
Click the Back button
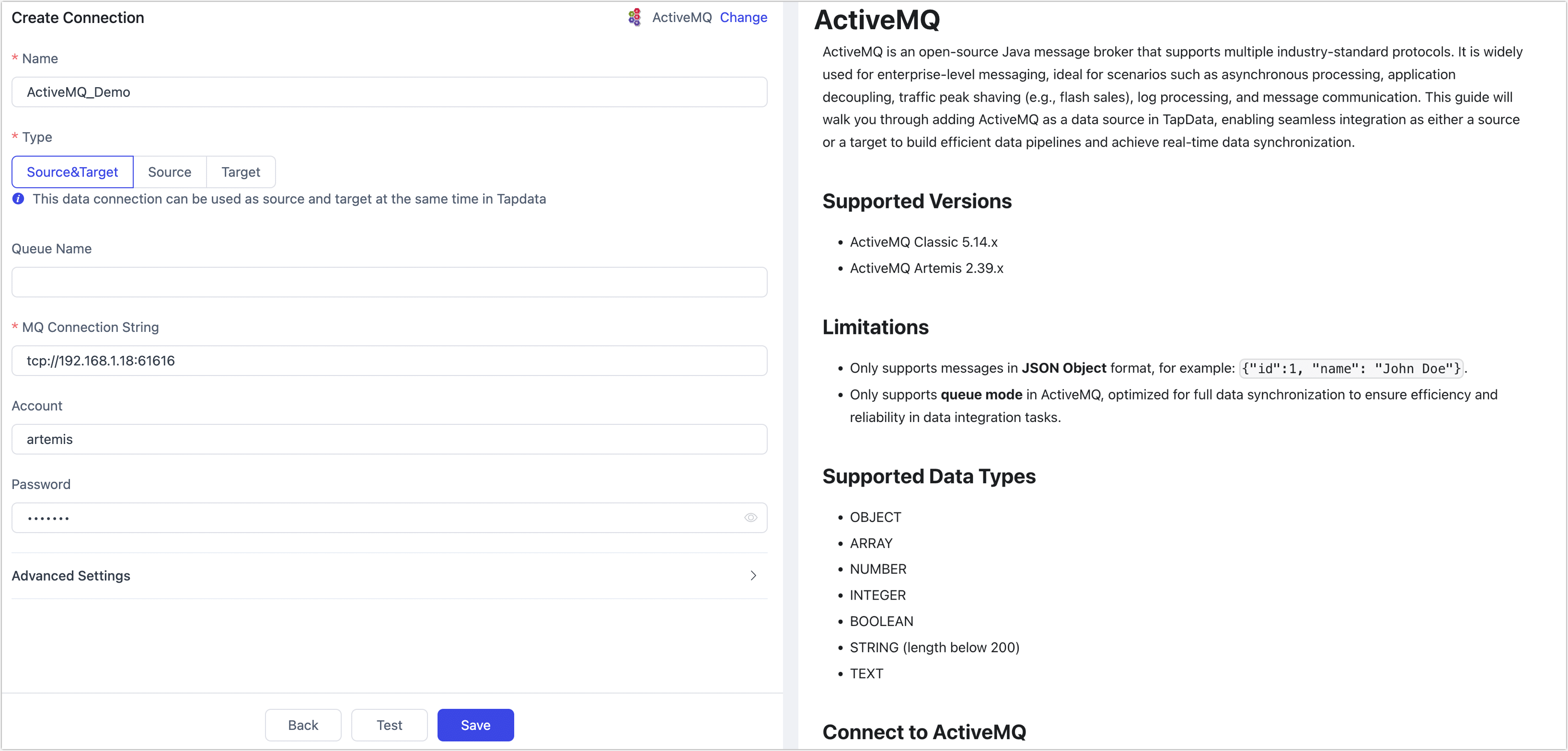coord(302,725)
